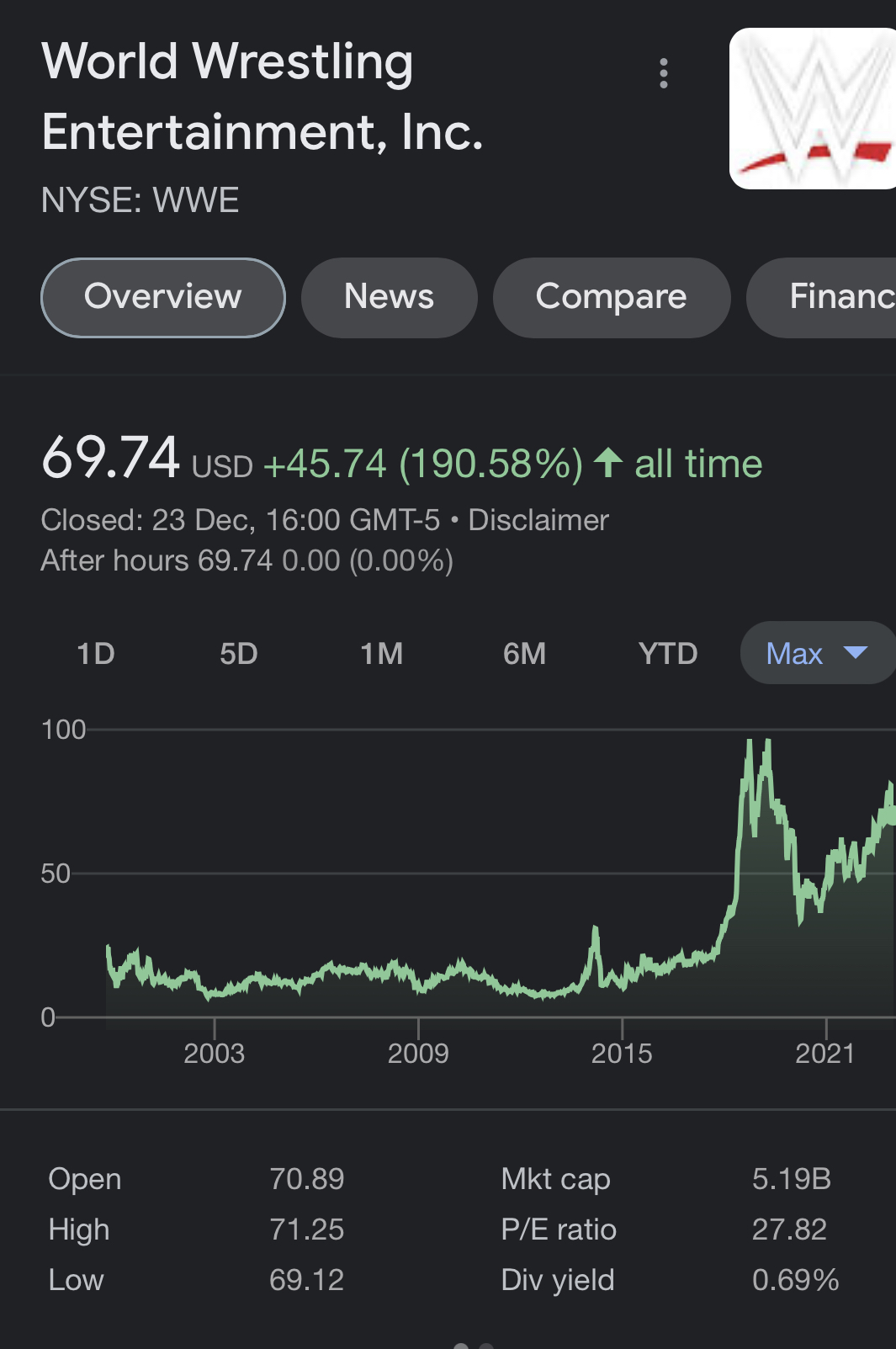Click the Mkt cap label
The height and width of the screenshot is (1349, 896).
556,1180
